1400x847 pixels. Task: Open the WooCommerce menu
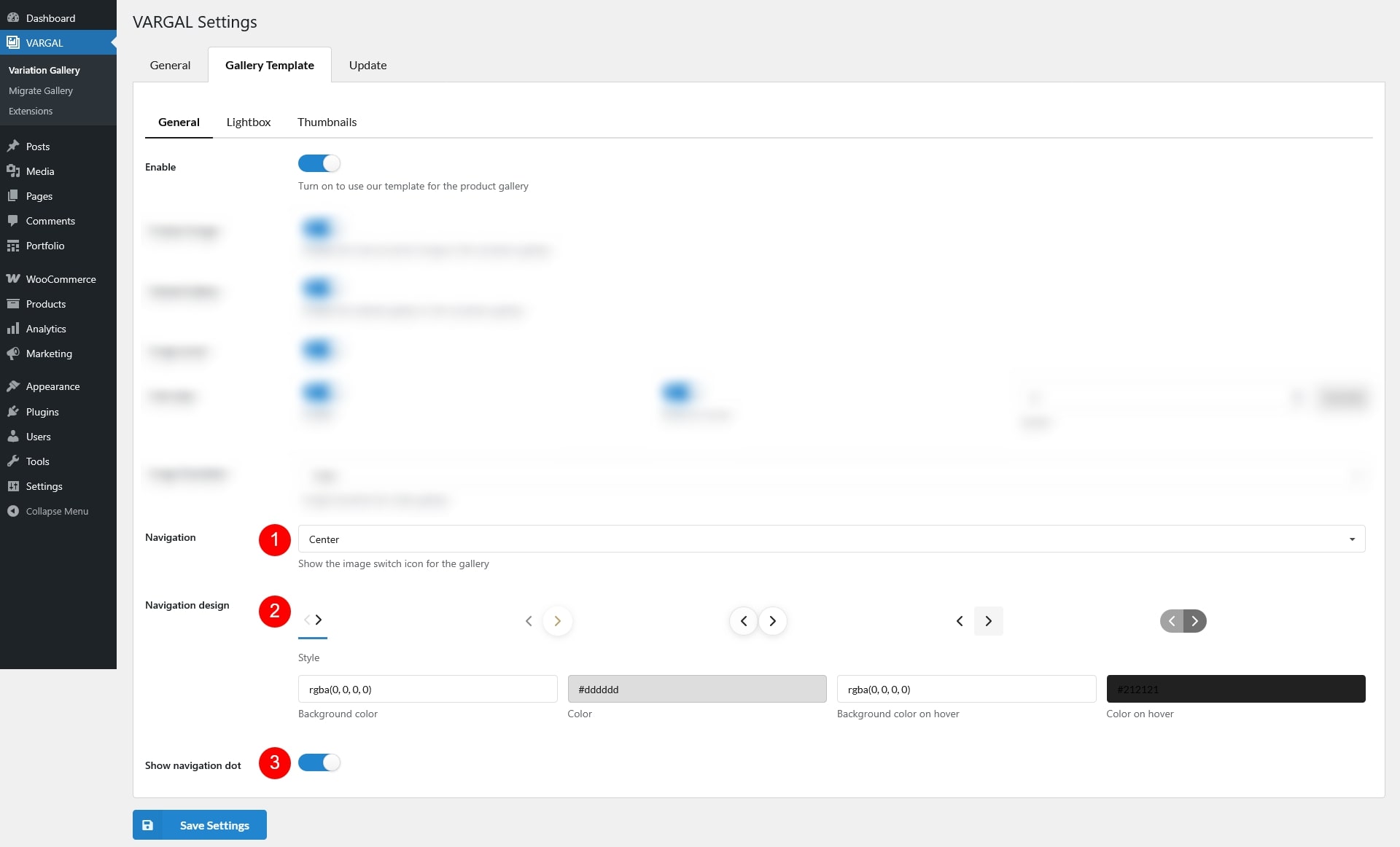click(58, 278)
